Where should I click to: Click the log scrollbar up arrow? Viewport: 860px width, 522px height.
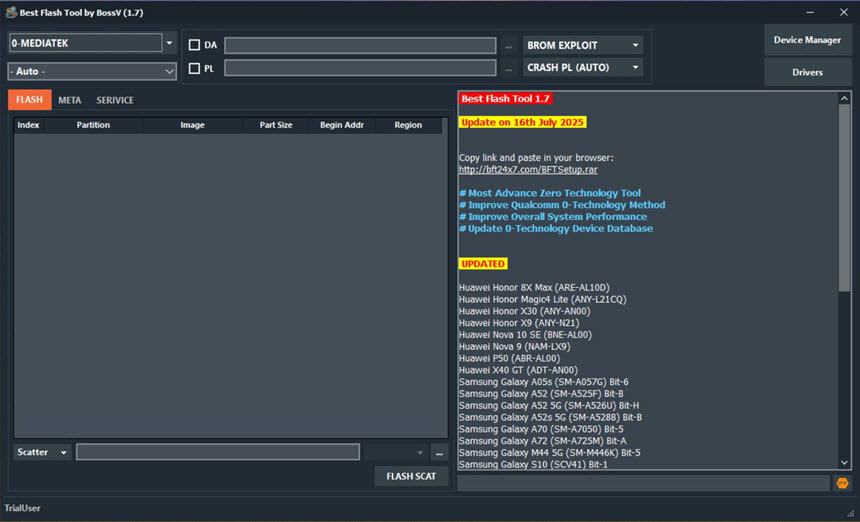(x=844, y=98)
